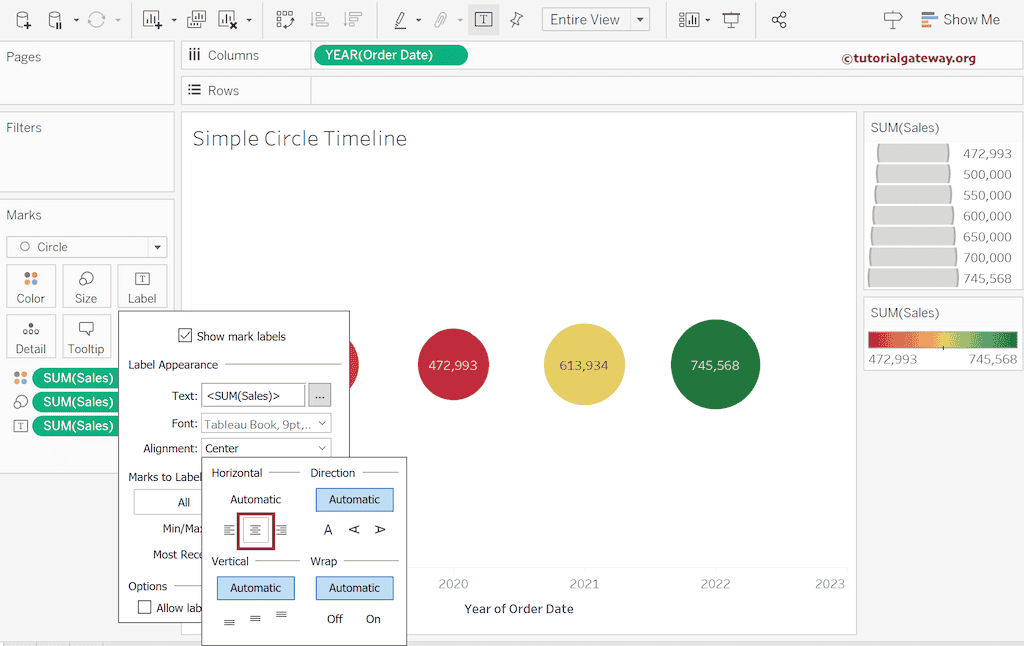Click the Share workbook icon

[778, 20]
